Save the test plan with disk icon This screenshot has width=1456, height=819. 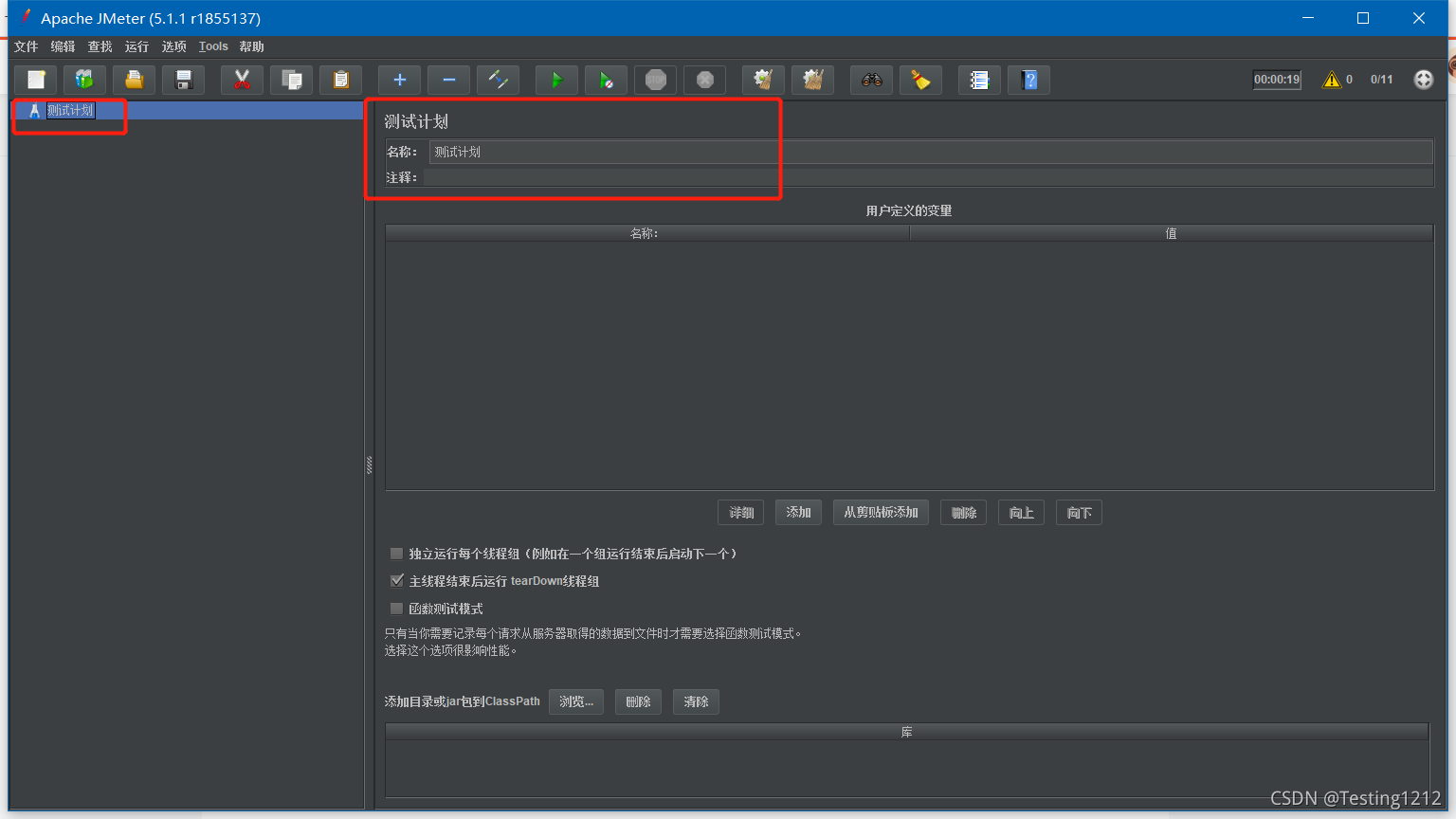[x=184, y=80]
